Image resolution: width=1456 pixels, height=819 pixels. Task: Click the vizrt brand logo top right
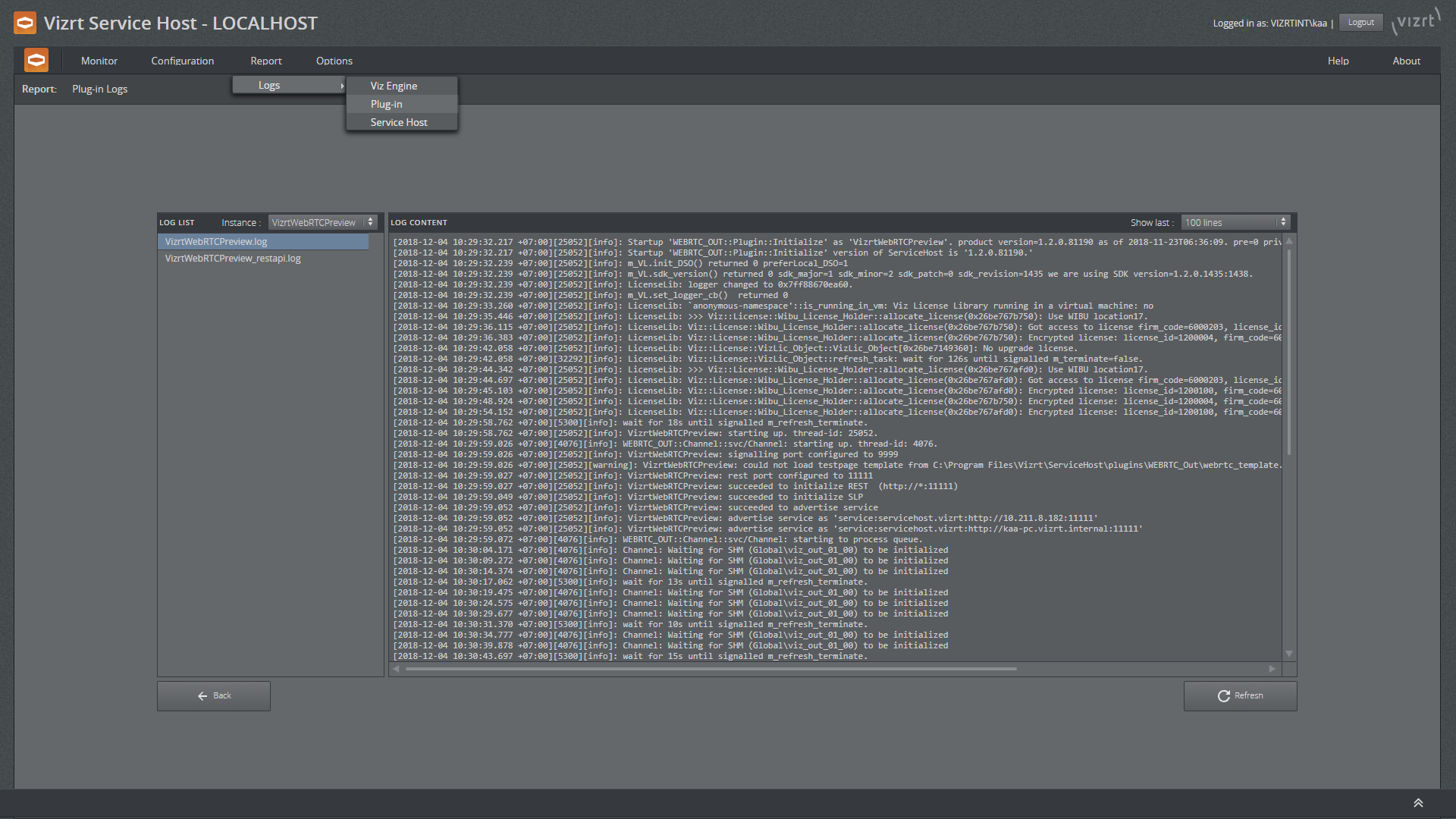click(1416, 20)
